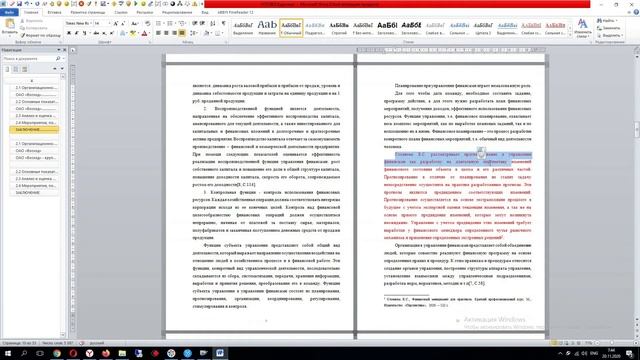The width and height of the screenshot is (640, 360).
Task: Click the Text Effects icon
Action: [123, 33]
